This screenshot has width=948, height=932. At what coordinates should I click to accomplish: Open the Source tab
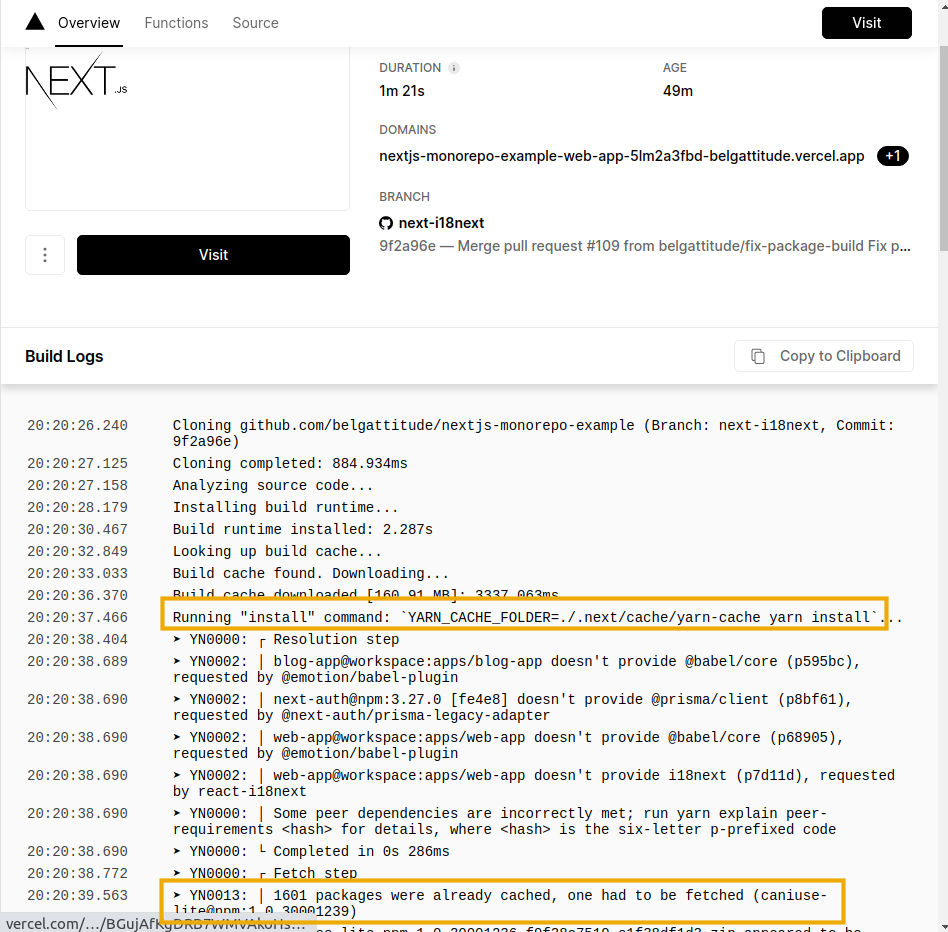coord(255,23)
